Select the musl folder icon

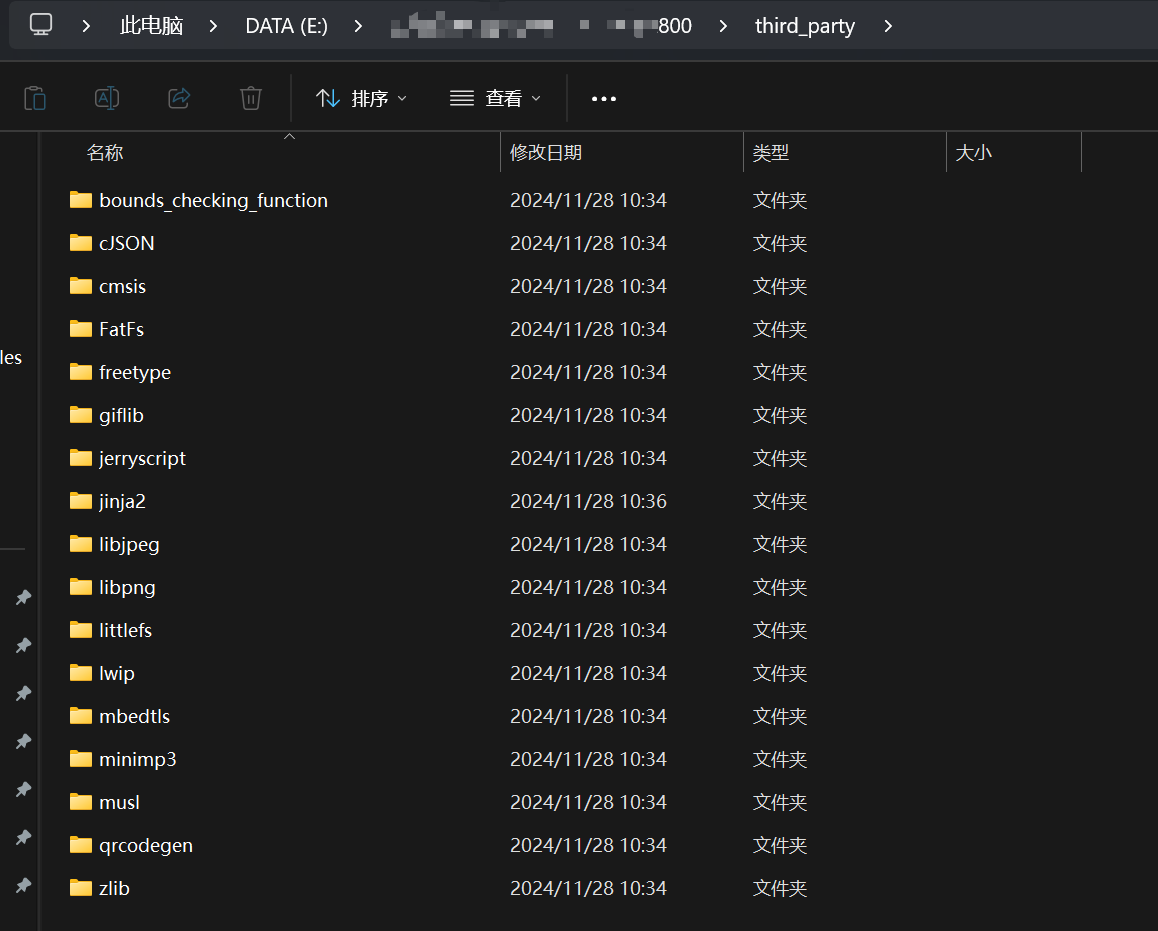[80, 802]
